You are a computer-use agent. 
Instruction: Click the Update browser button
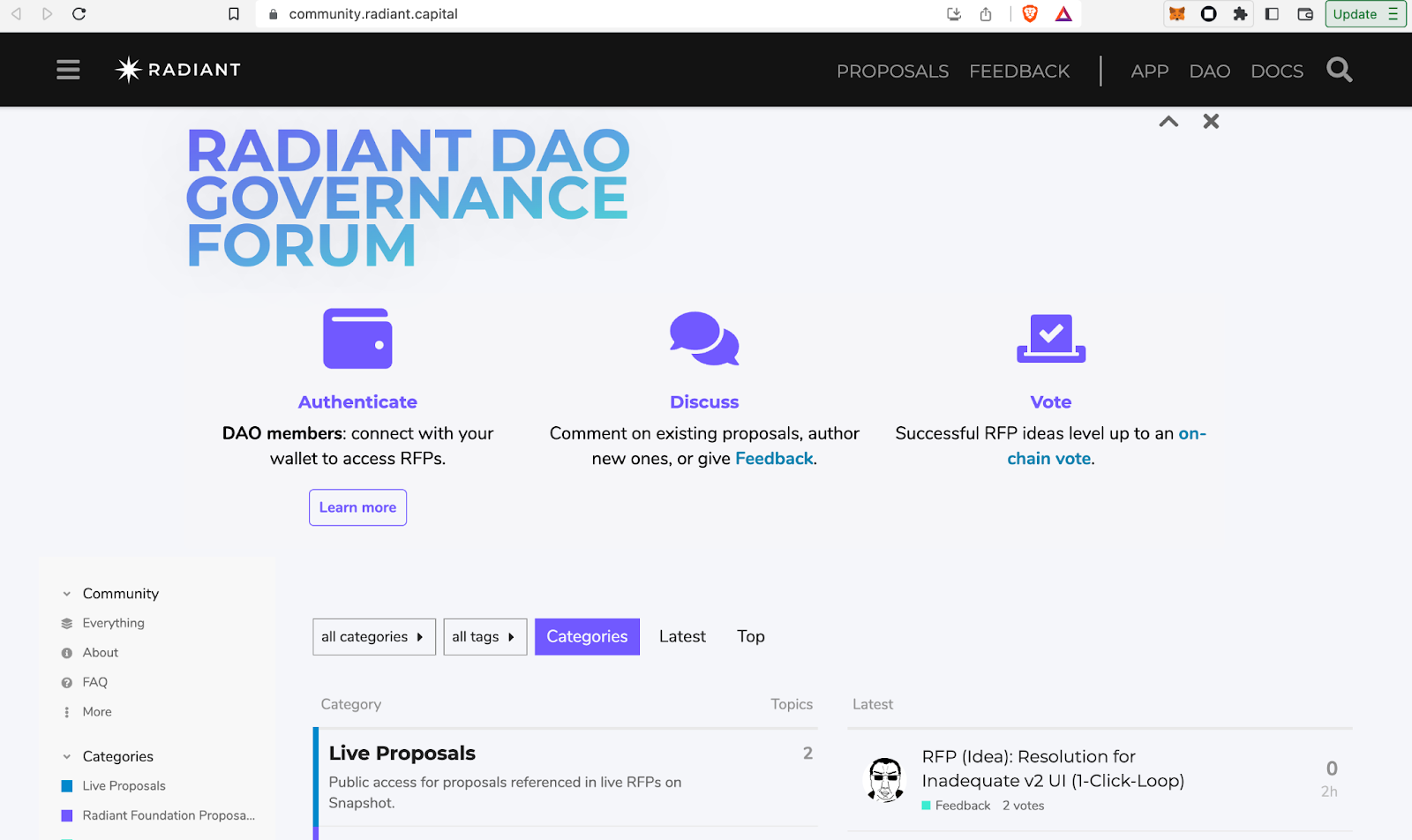coord(1365,14)
